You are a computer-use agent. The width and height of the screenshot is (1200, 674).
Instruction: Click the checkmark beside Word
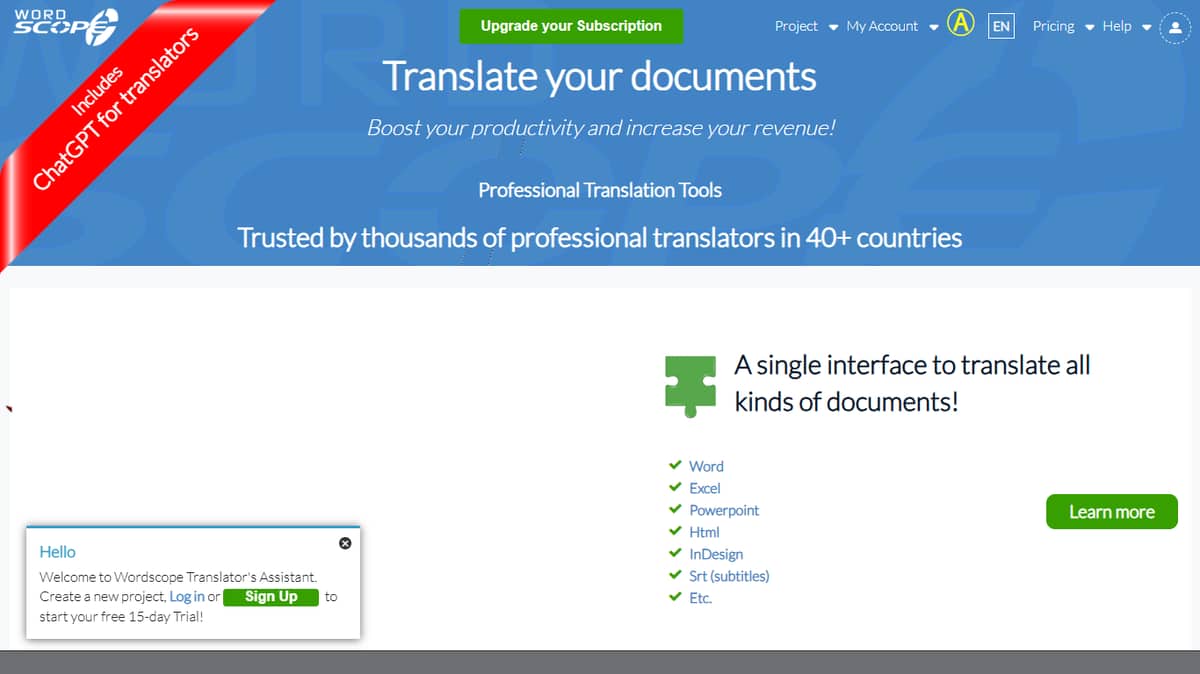pyautogui.click(x=675, y=465)
